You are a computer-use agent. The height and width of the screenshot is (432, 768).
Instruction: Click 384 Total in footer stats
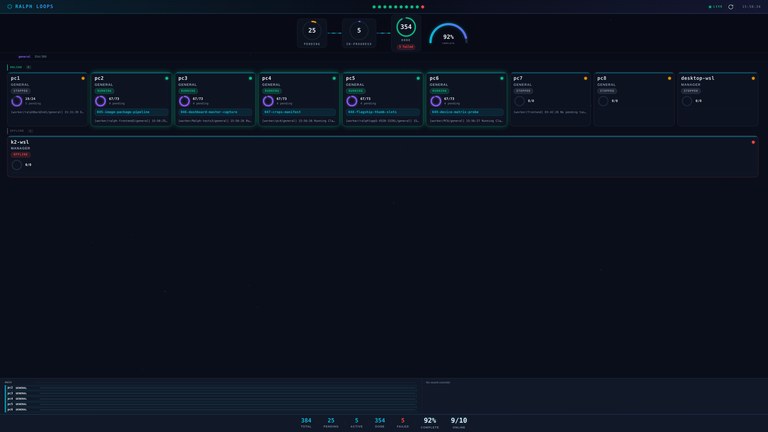click(306, 423)
